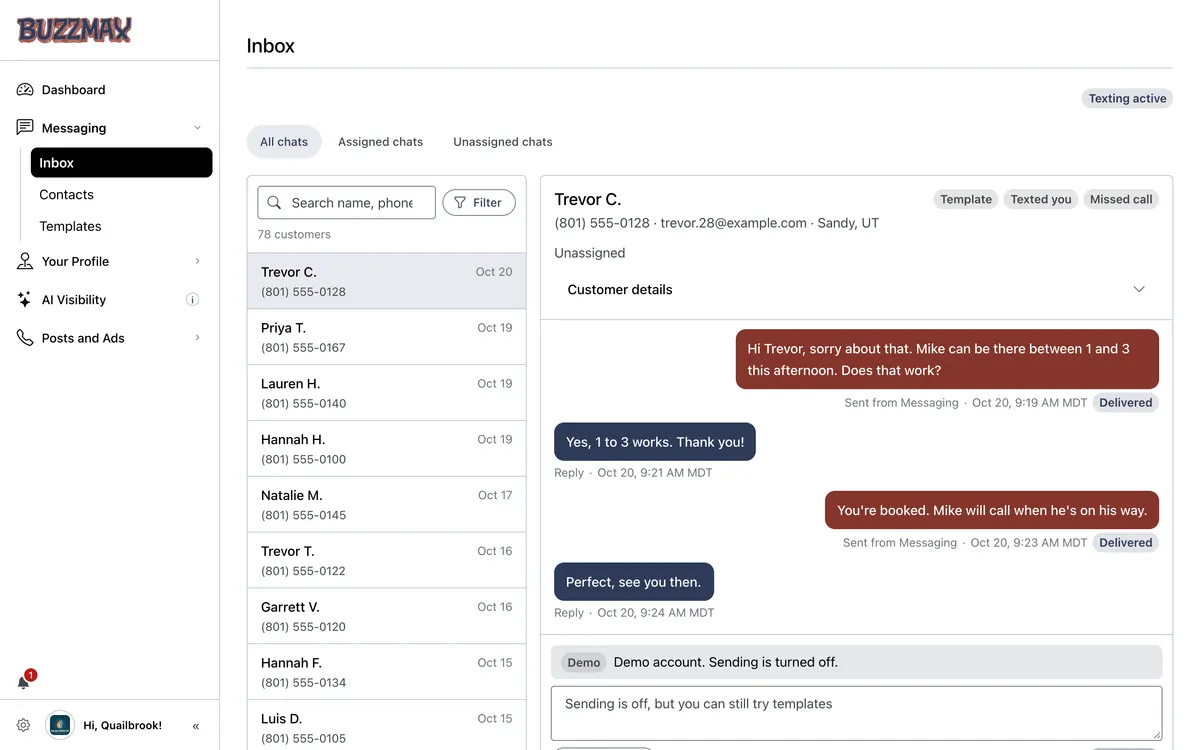Screen dimensions: 1200x750
Task: Click the message compose text box
Action: [x=857, y=713]
